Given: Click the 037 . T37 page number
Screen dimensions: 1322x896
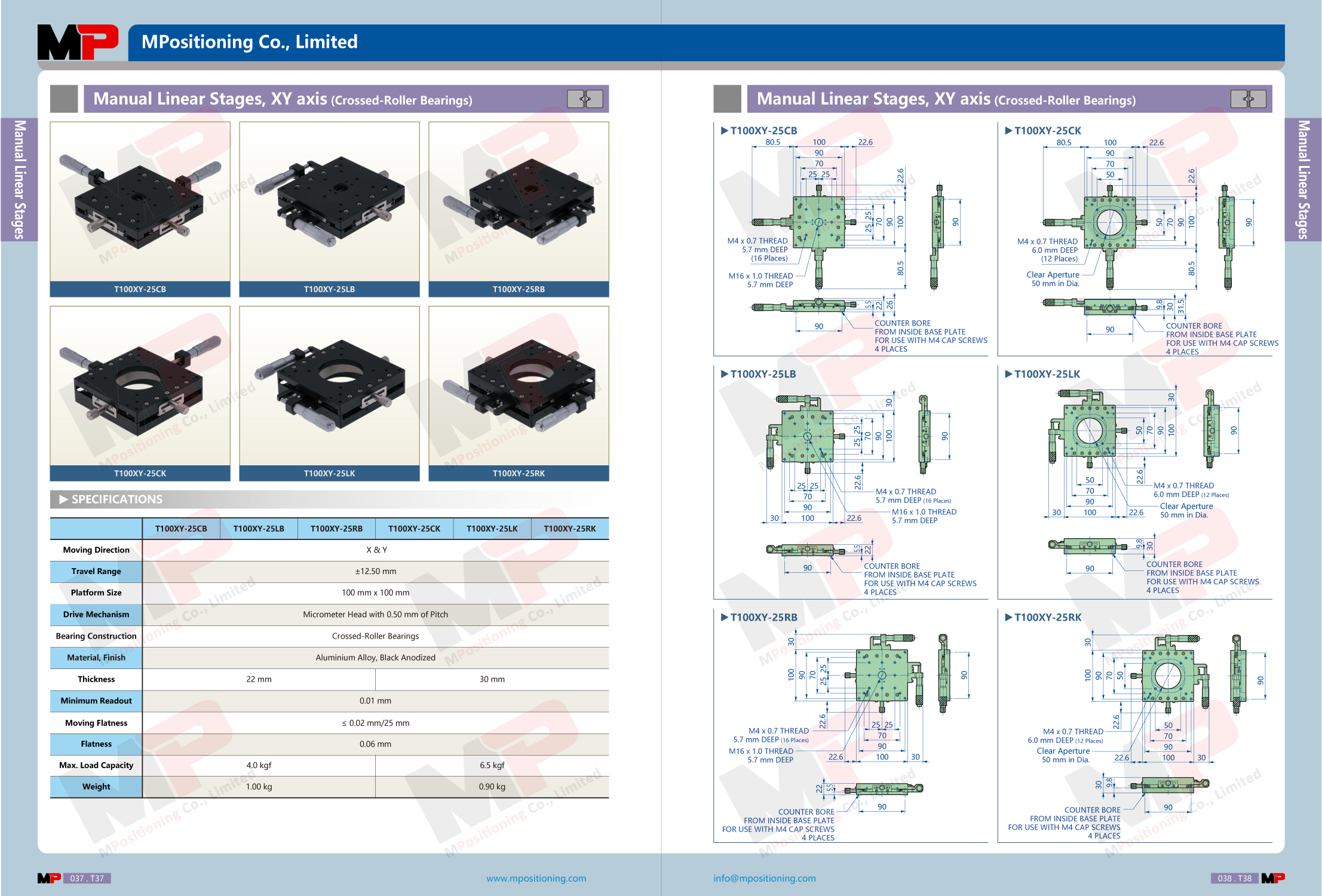Looking at the screenshot, I should point(87,878).
